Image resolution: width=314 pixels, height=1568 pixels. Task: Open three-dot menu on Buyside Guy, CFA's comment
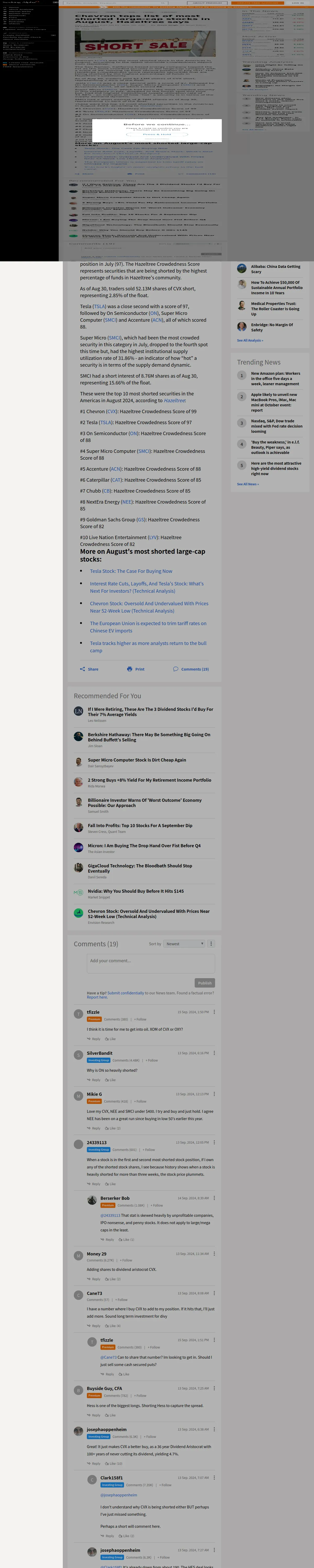point(214,1388)
